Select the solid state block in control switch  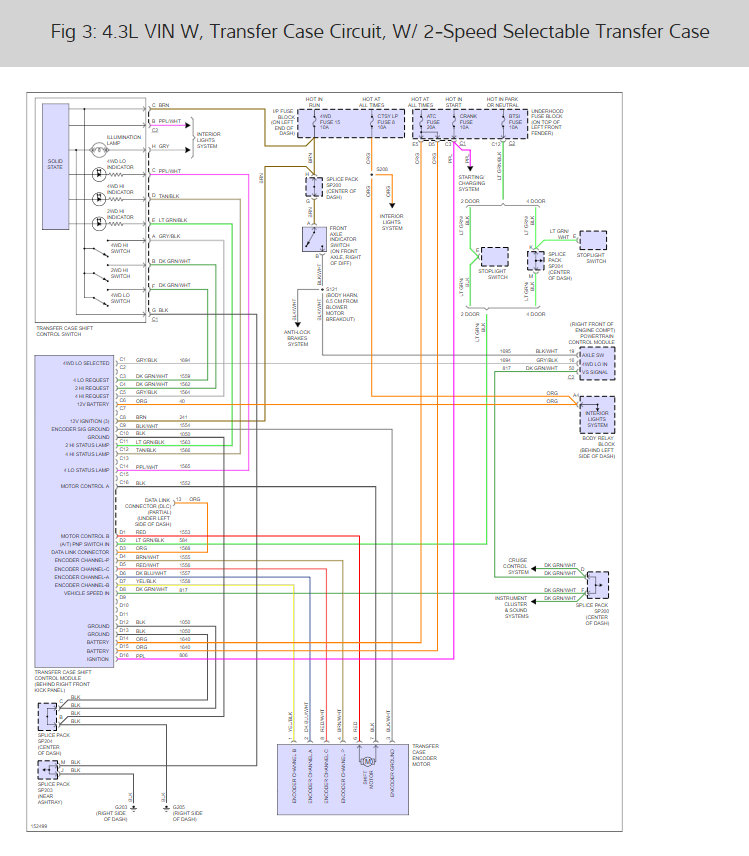coord(56,166)
